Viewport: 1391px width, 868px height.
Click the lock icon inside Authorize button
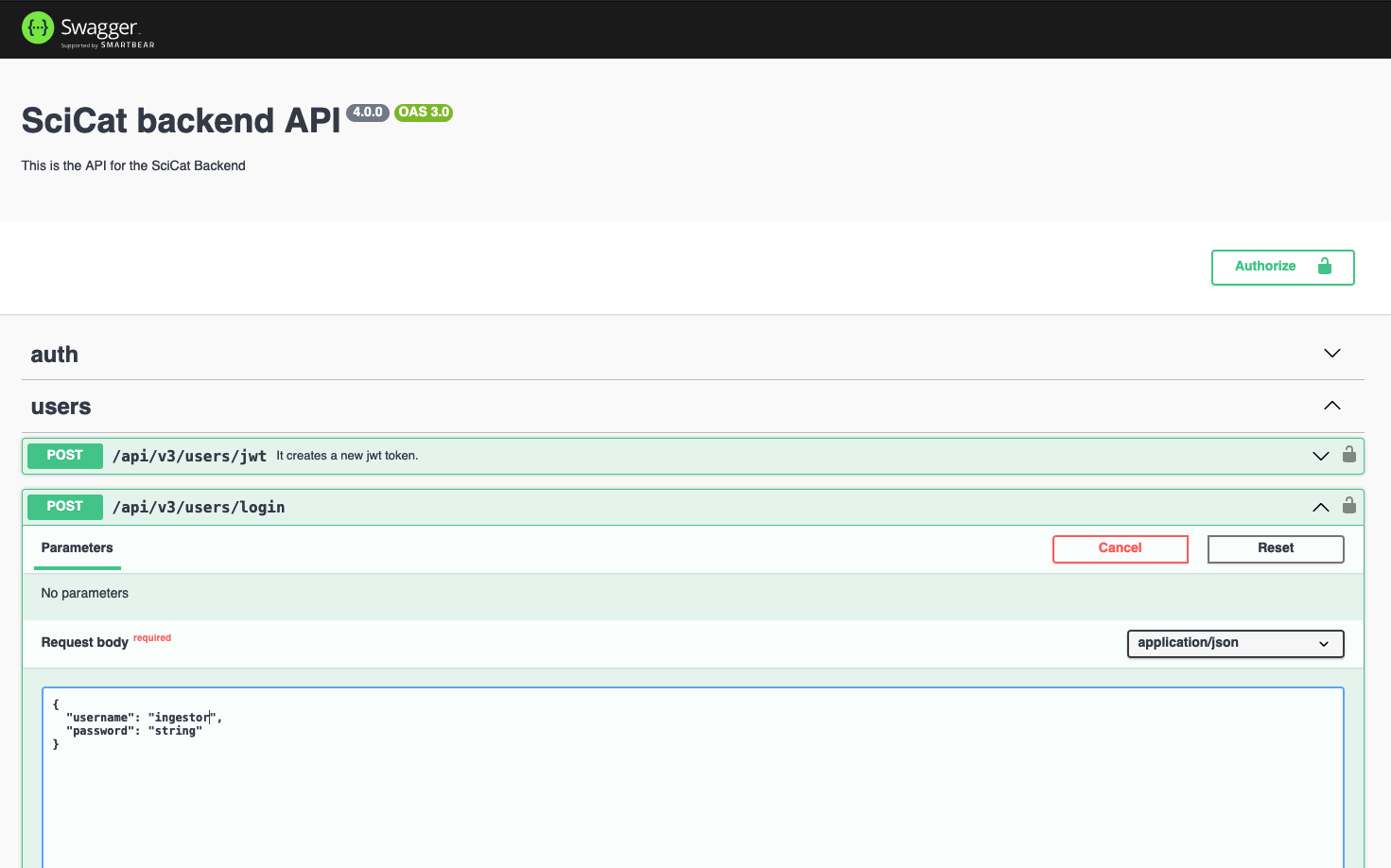(x=1324, y=267)
